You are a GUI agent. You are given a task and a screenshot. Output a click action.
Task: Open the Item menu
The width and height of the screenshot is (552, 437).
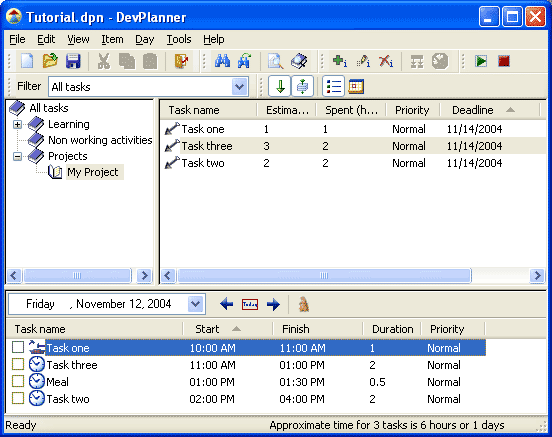point(112,39)
